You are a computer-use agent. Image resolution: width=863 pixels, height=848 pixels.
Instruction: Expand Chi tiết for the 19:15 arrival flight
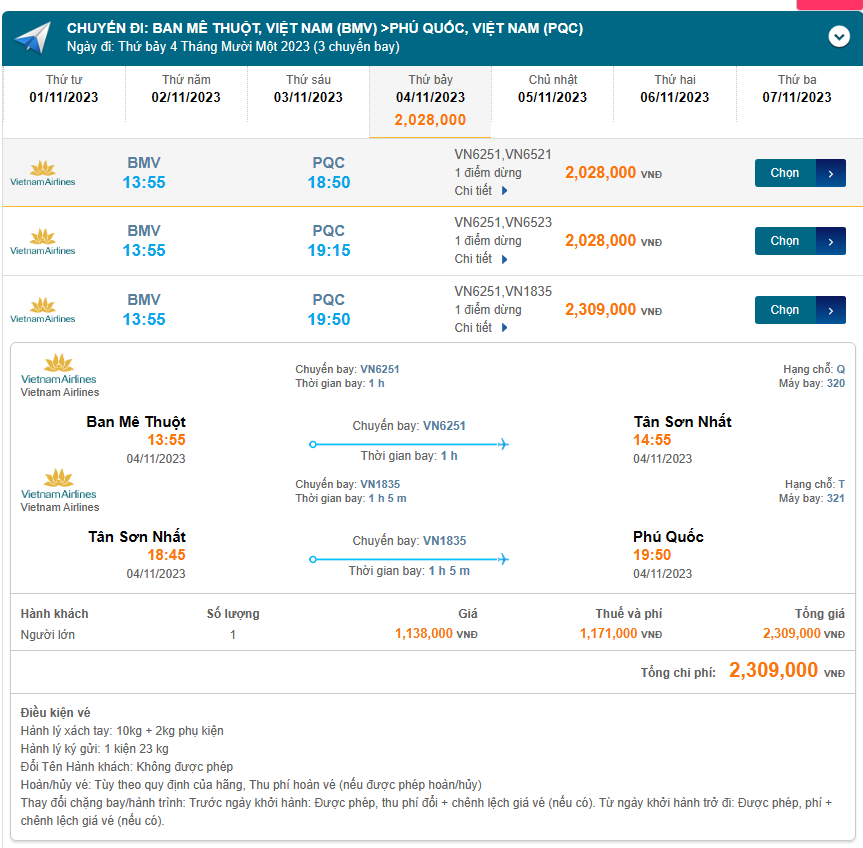472,258
